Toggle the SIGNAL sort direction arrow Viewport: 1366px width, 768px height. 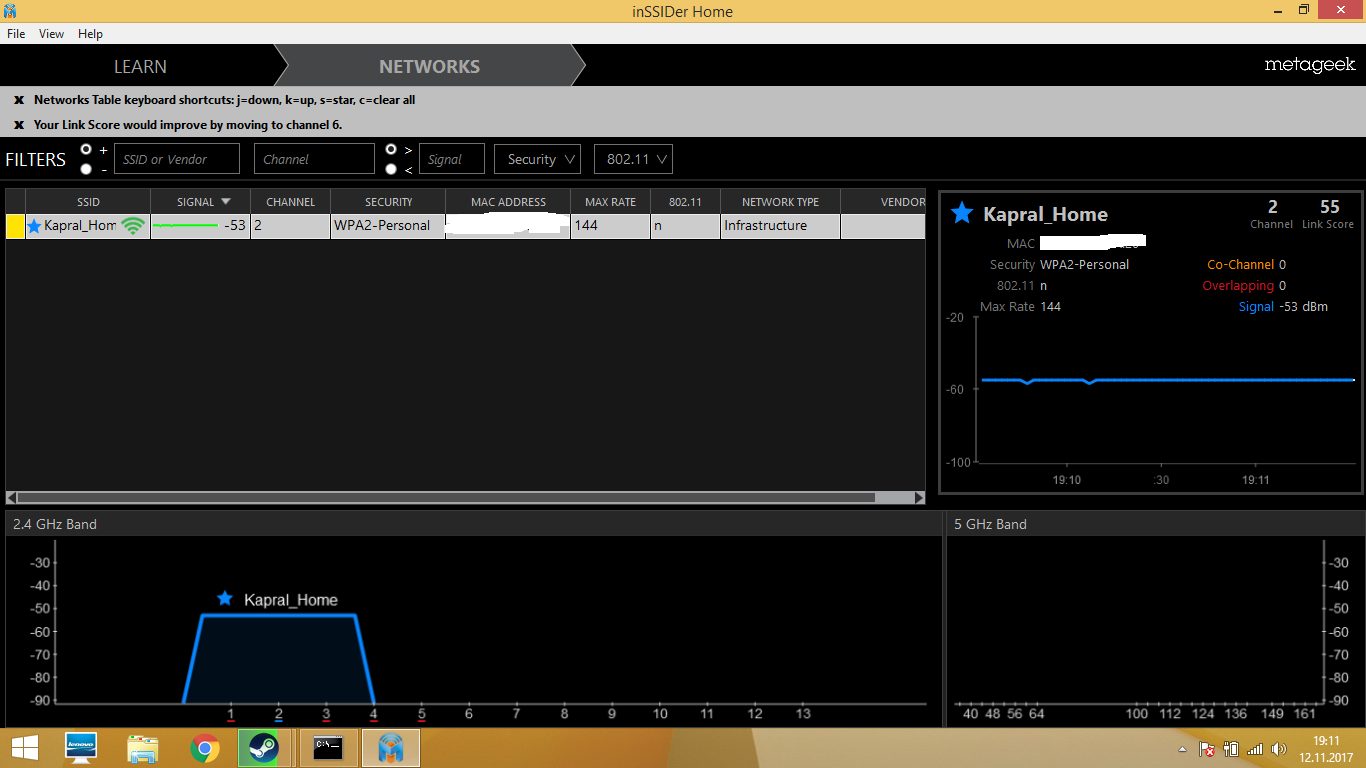pyautogui.click(x=226, y=202)
